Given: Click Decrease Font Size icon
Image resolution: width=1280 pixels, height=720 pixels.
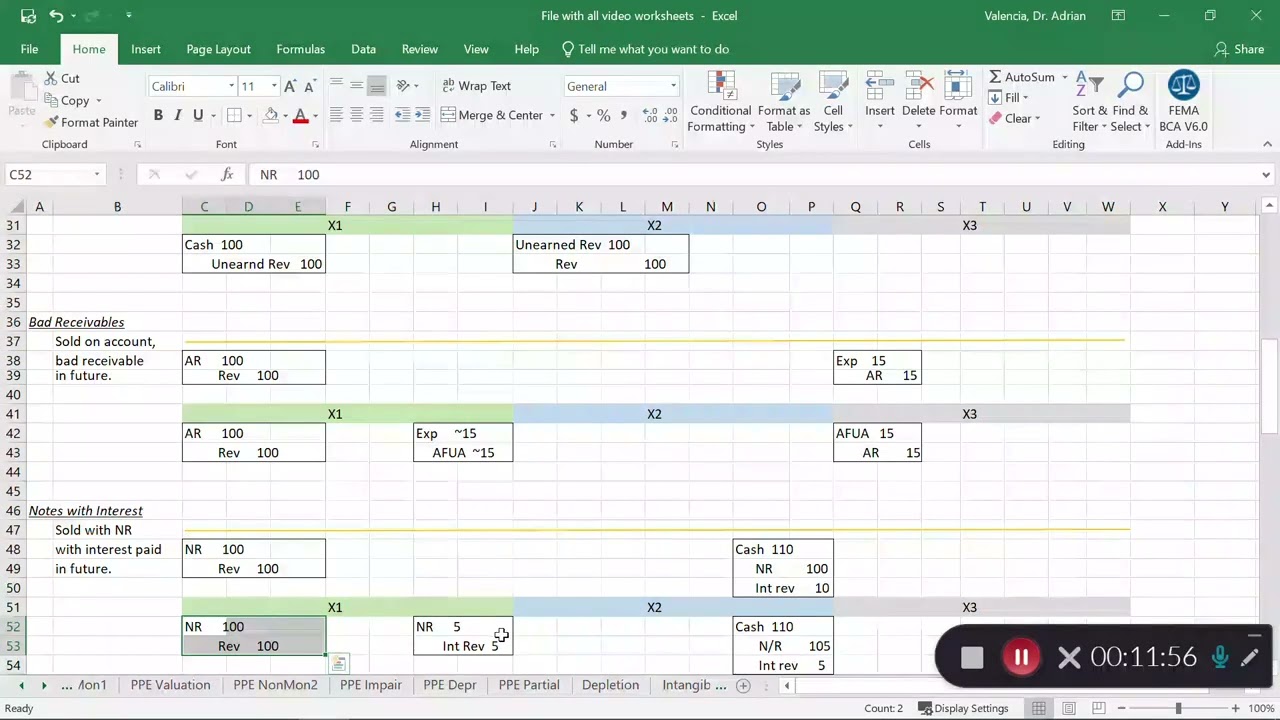Looking at the screenshot, I should point(309,86).
